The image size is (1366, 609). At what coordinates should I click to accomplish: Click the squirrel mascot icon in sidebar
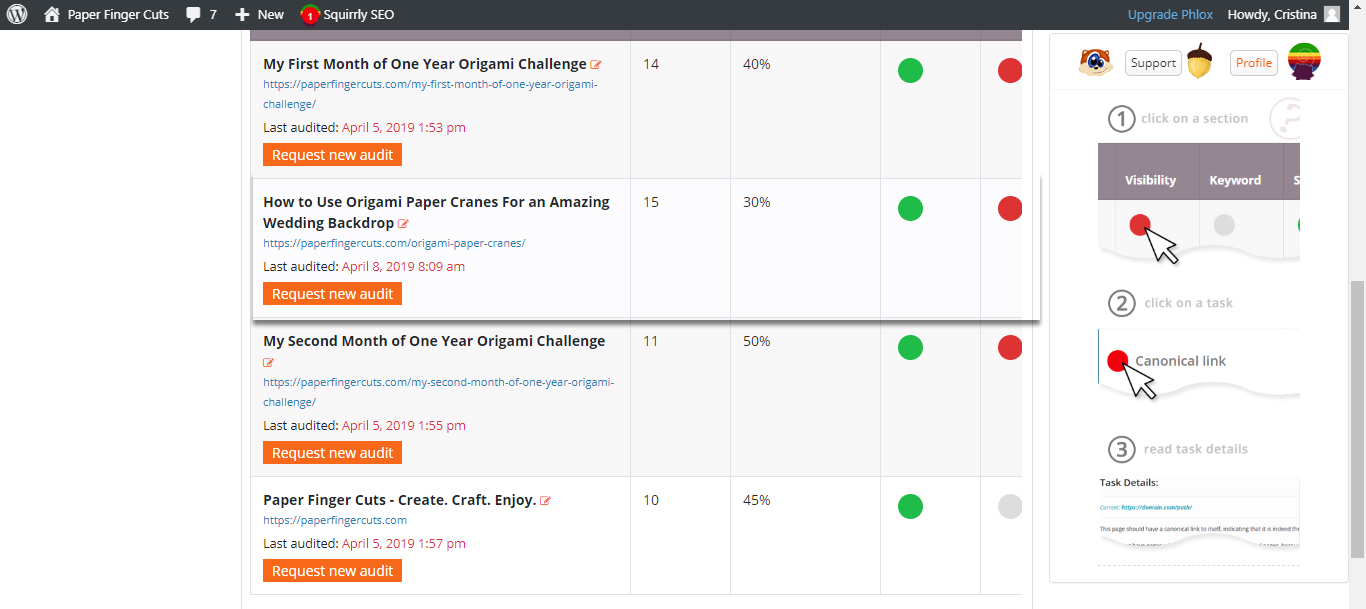(x=1096, y=62)
